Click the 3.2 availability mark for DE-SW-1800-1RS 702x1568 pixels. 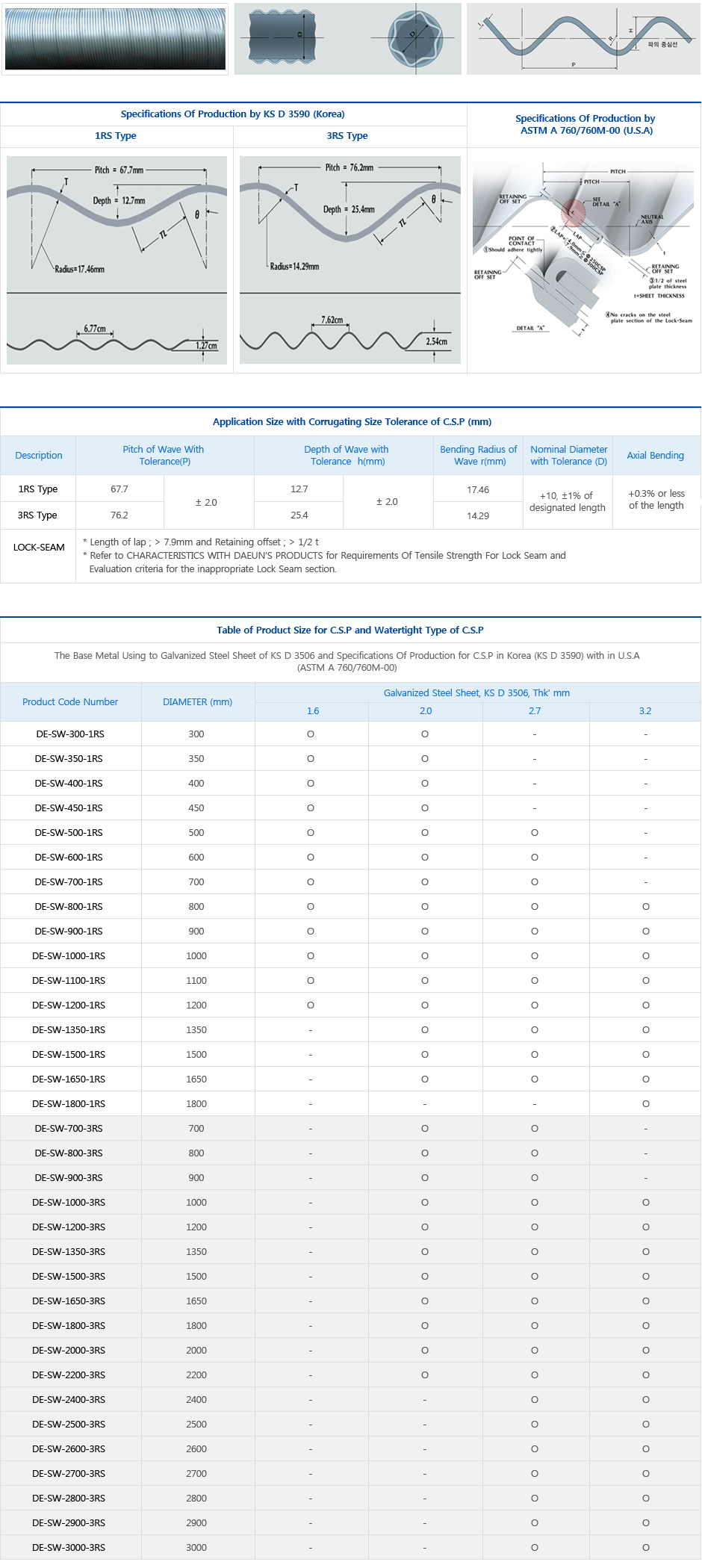click(646, 1104)
